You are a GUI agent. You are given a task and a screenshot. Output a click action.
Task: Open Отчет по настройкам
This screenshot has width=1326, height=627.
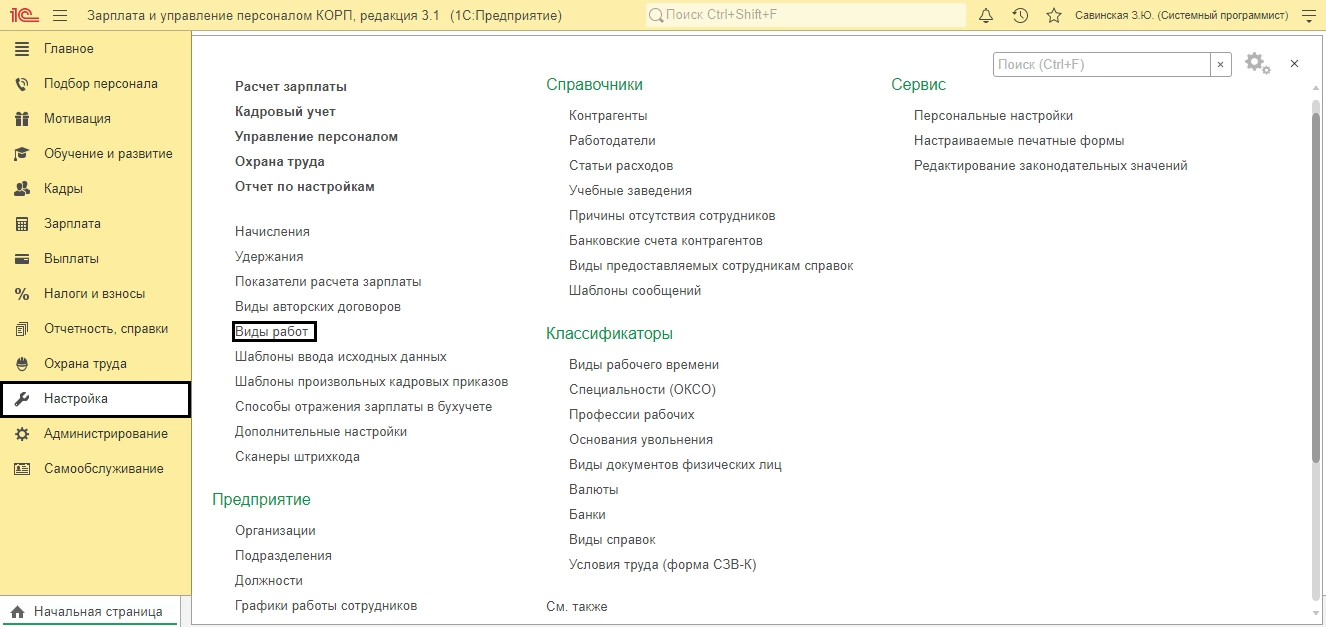tap(305, 187)
